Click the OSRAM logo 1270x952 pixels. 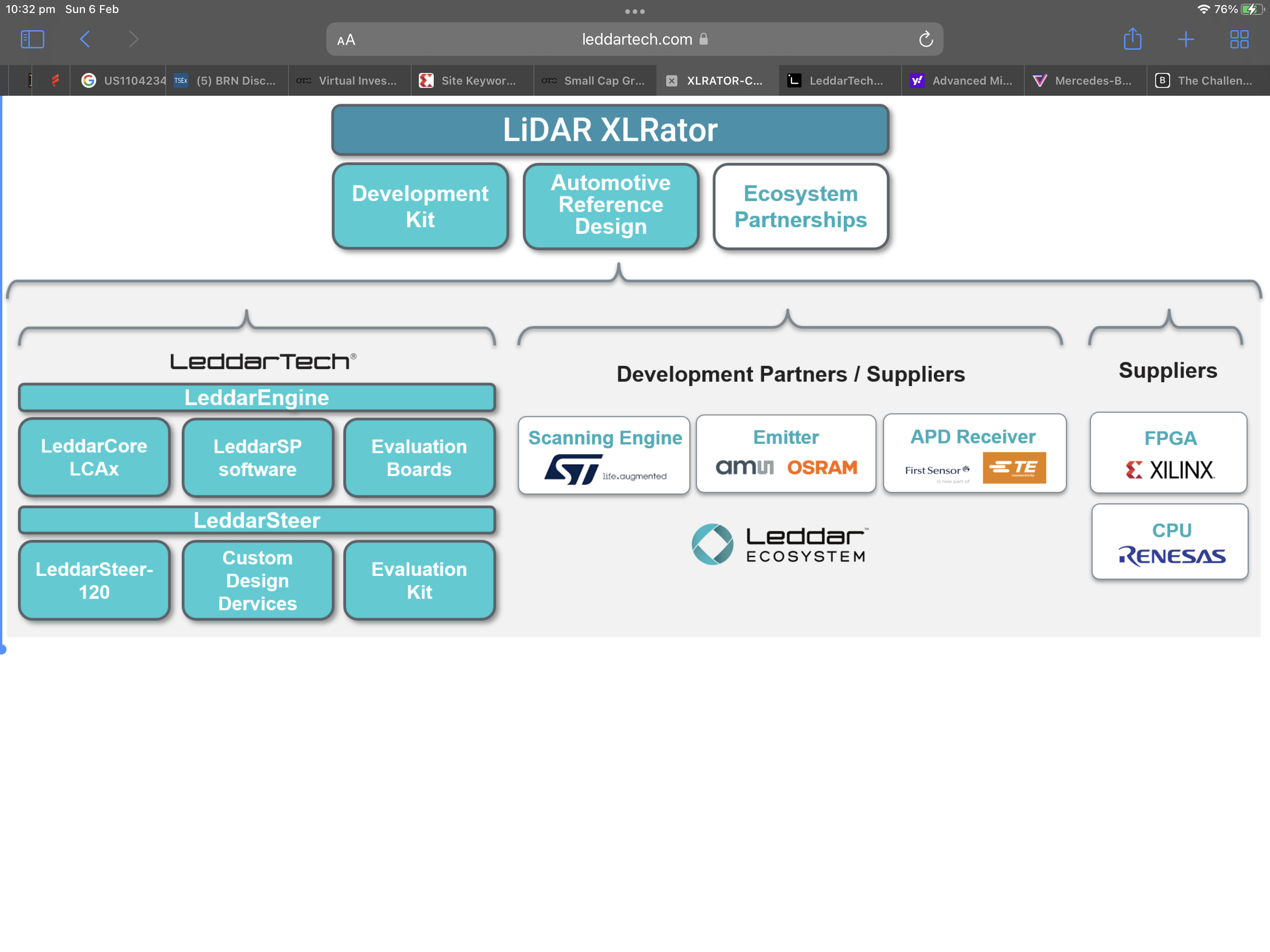[x=822, y=467]
